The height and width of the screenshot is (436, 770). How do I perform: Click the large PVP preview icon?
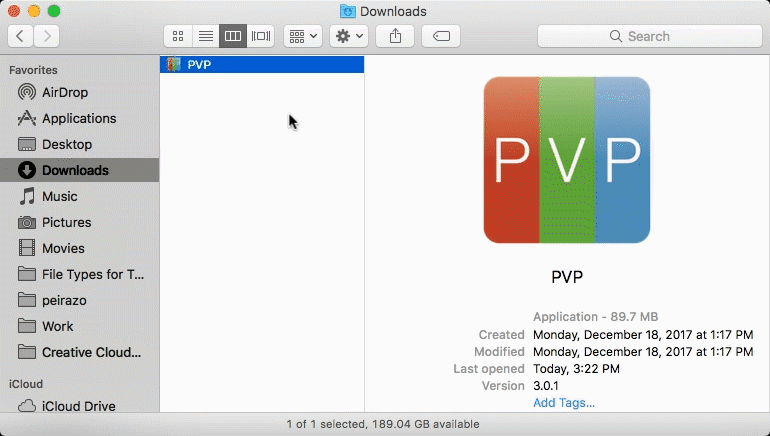[567, 160]
